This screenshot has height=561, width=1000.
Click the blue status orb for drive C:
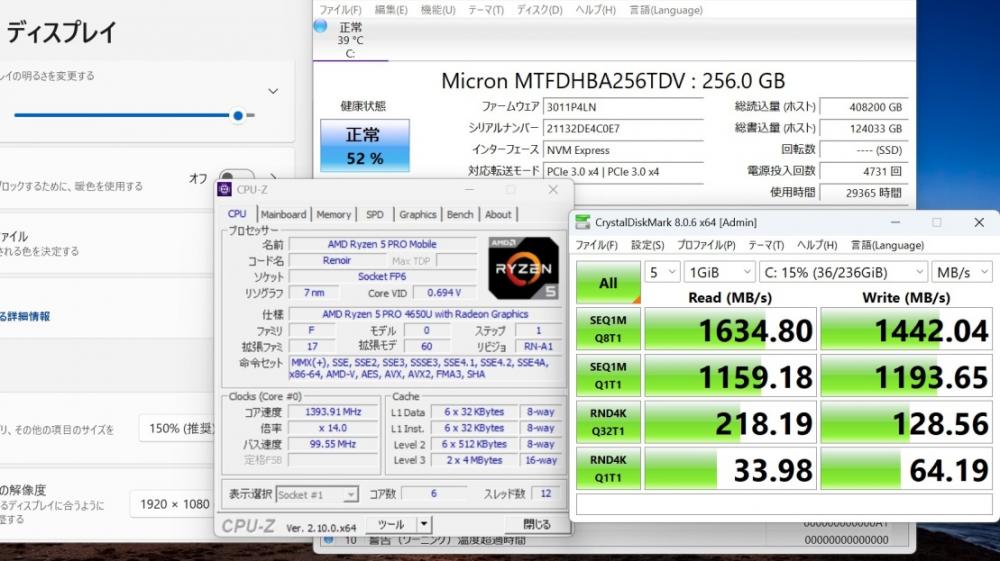tap(320, 26)
